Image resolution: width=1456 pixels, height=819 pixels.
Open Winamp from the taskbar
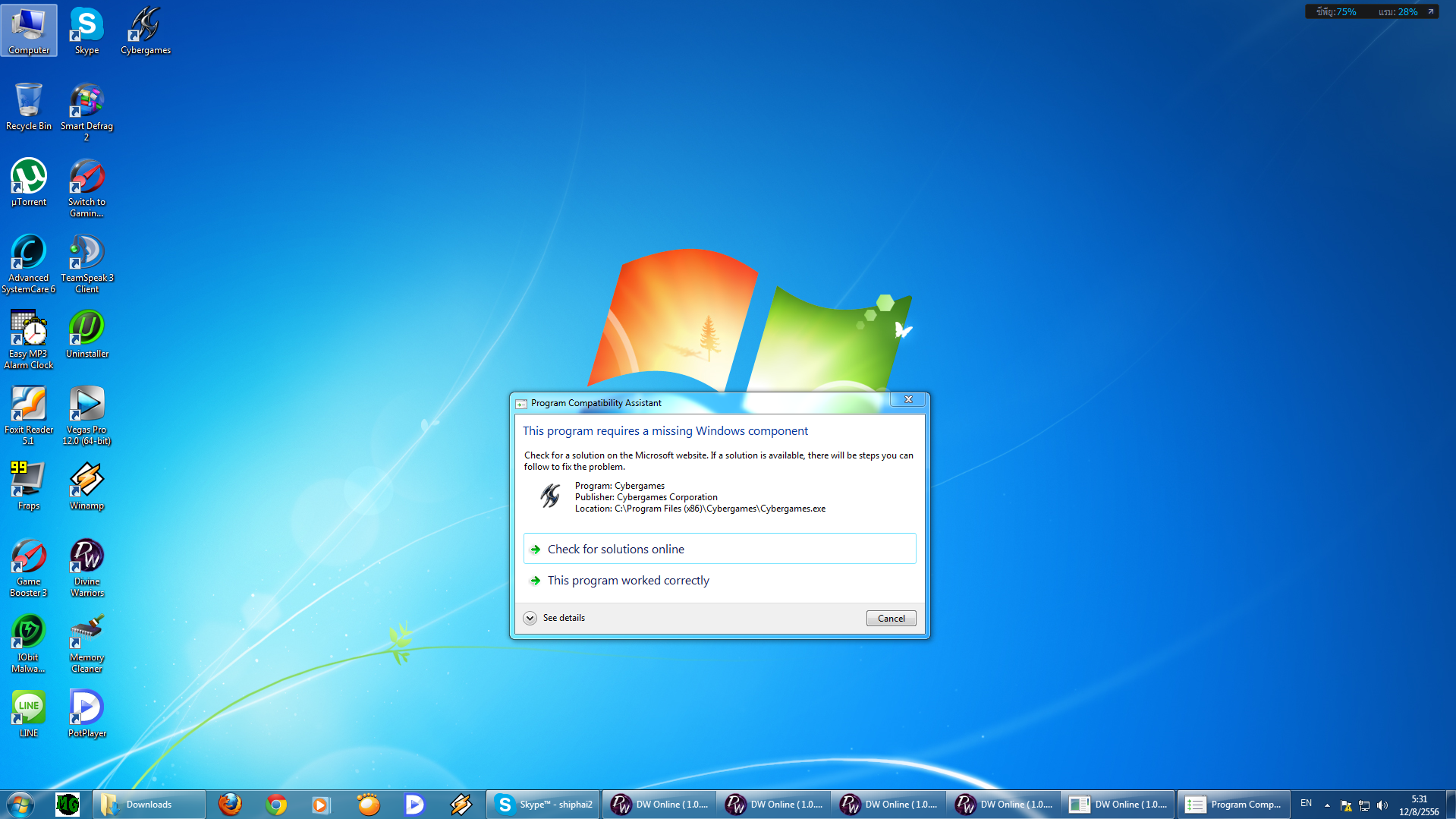(461, 804)
